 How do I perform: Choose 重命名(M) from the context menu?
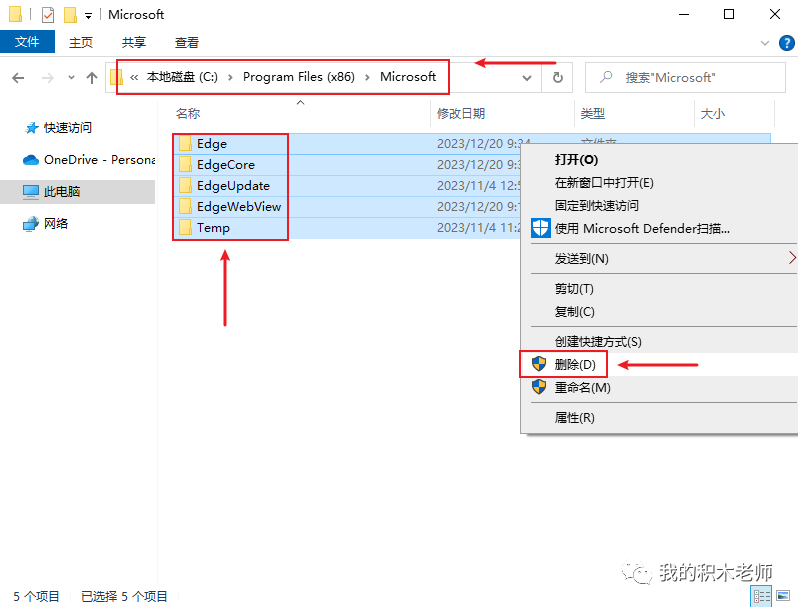pos(582,387)
